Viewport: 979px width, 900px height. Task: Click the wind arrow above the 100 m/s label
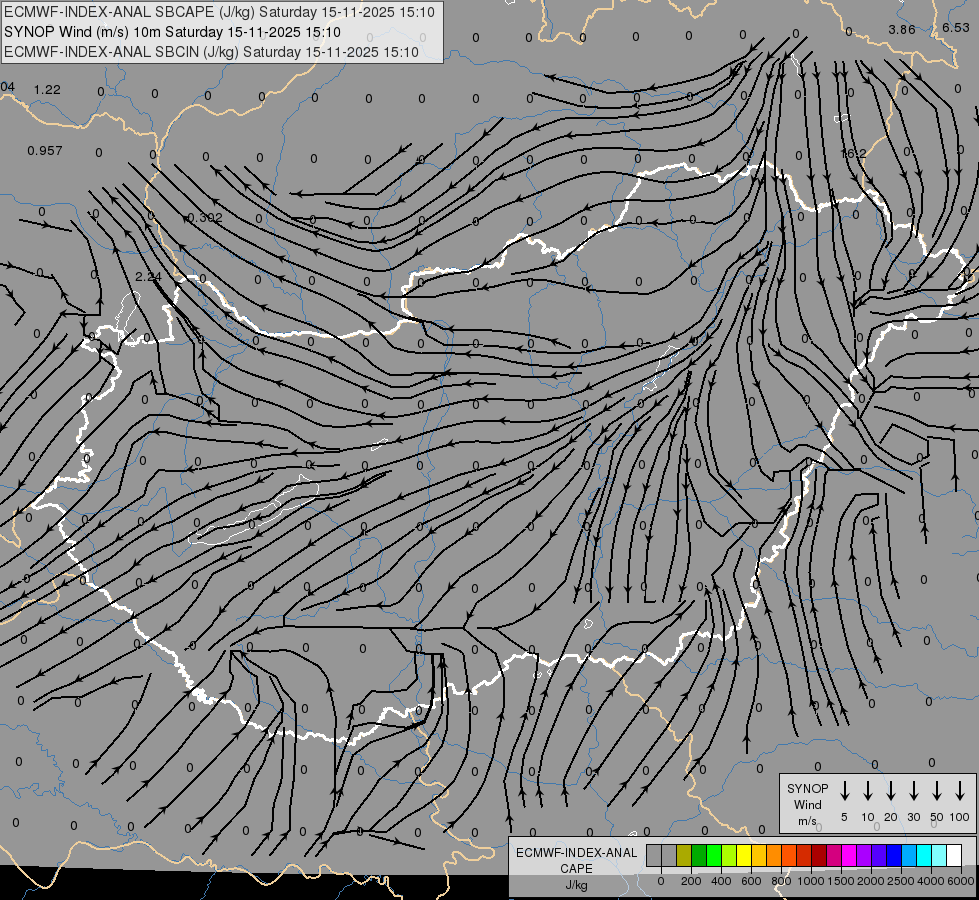pyautogui.click(x=960, y=791)
